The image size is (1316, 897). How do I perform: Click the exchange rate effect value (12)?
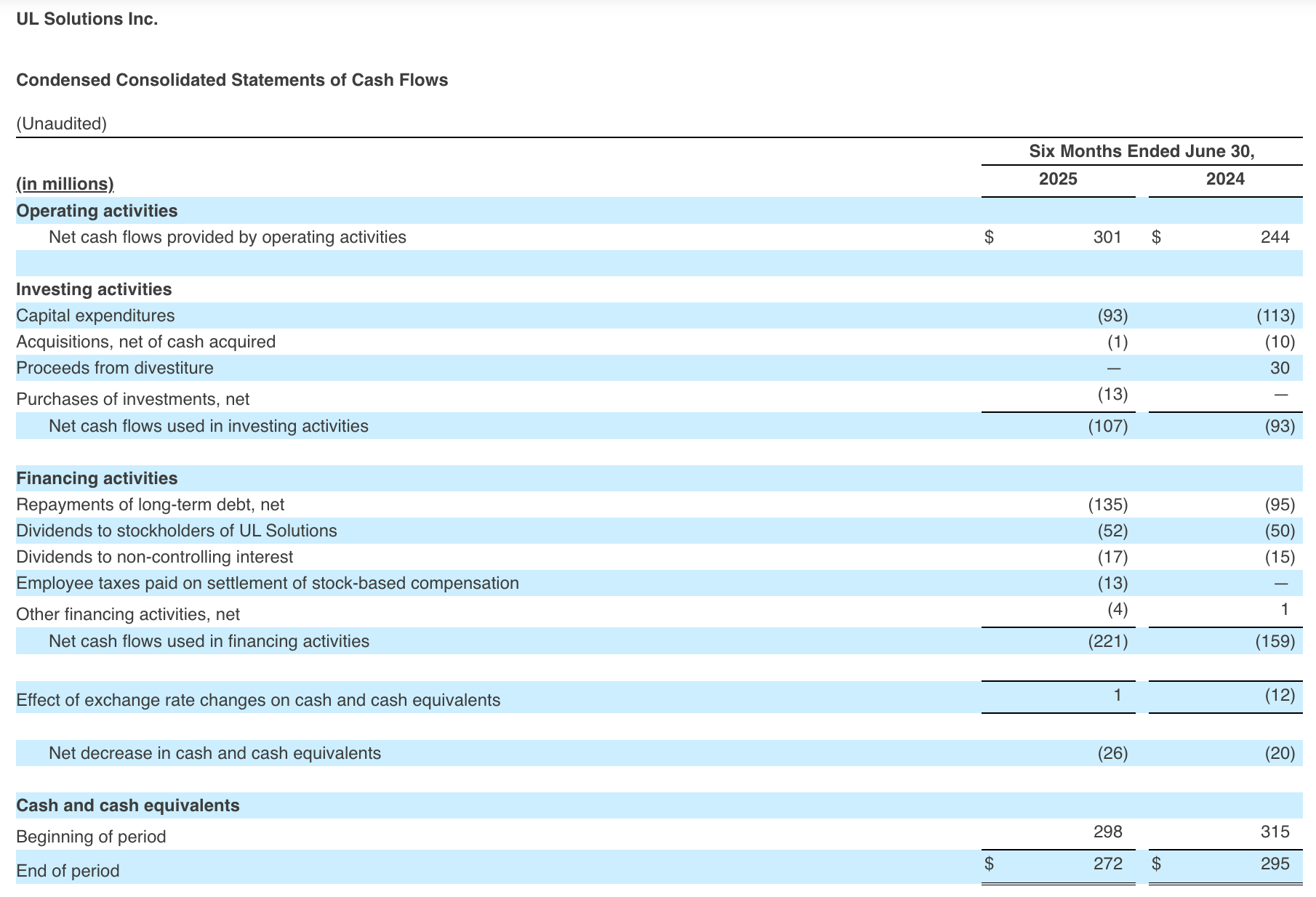pos(1280,695)
